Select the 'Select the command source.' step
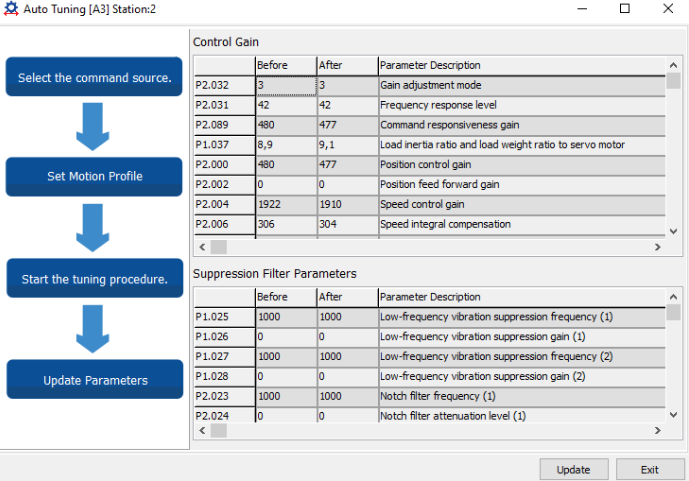 tap(95, 77)
